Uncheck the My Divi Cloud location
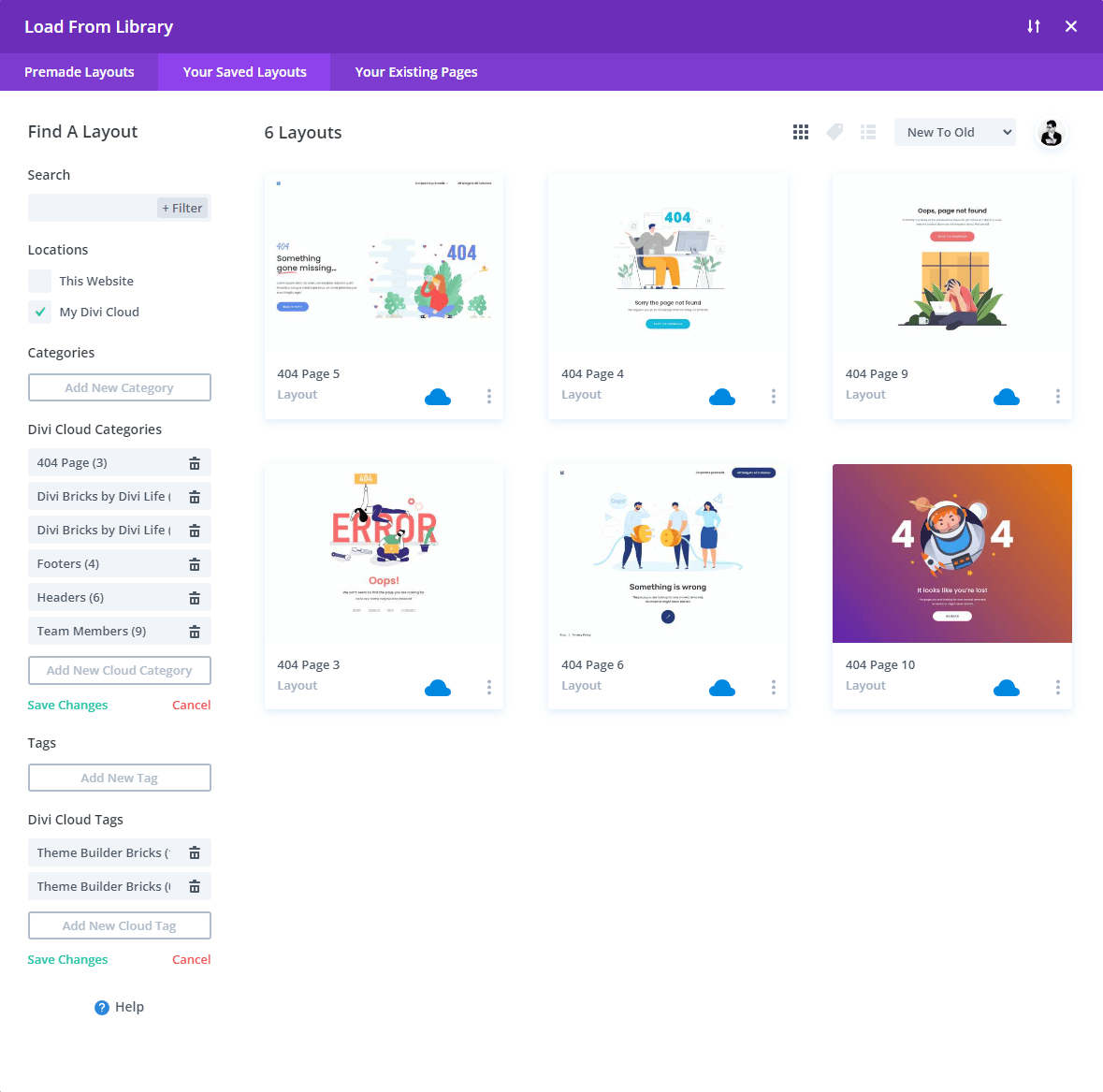The width and height of the screenshot is (1103, 1092). point(40,312)
